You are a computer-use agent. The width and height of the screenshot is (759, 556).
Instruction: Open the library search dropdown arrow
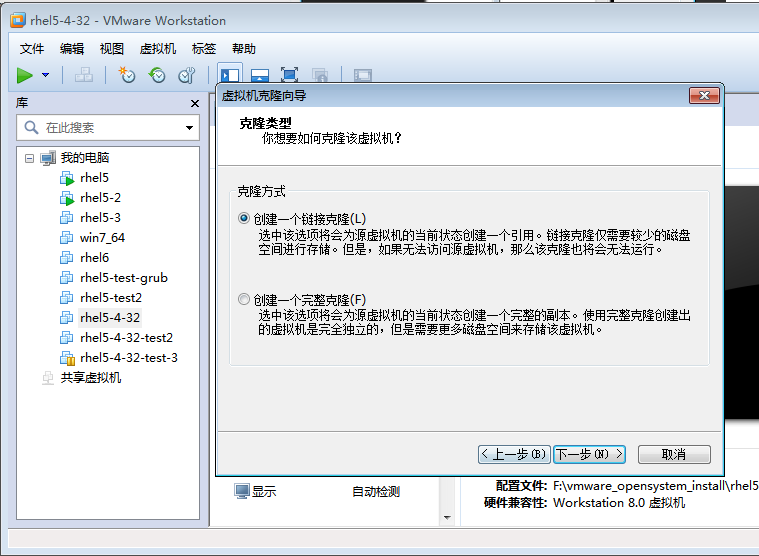pos(189,128)
